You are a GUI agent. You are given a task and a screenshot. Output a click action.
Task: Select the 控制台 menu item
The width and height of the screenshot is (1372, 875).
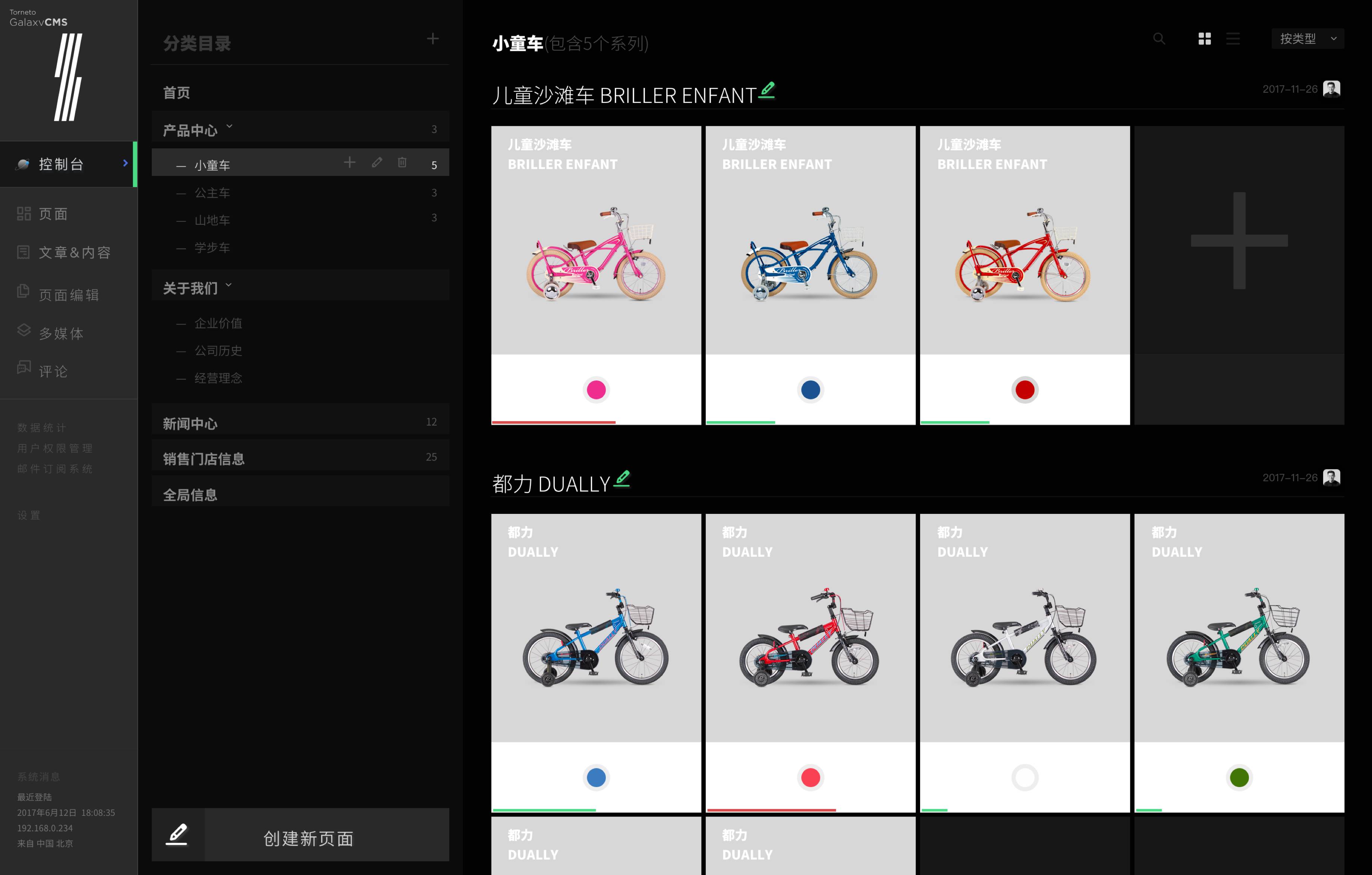pos(68,164)
